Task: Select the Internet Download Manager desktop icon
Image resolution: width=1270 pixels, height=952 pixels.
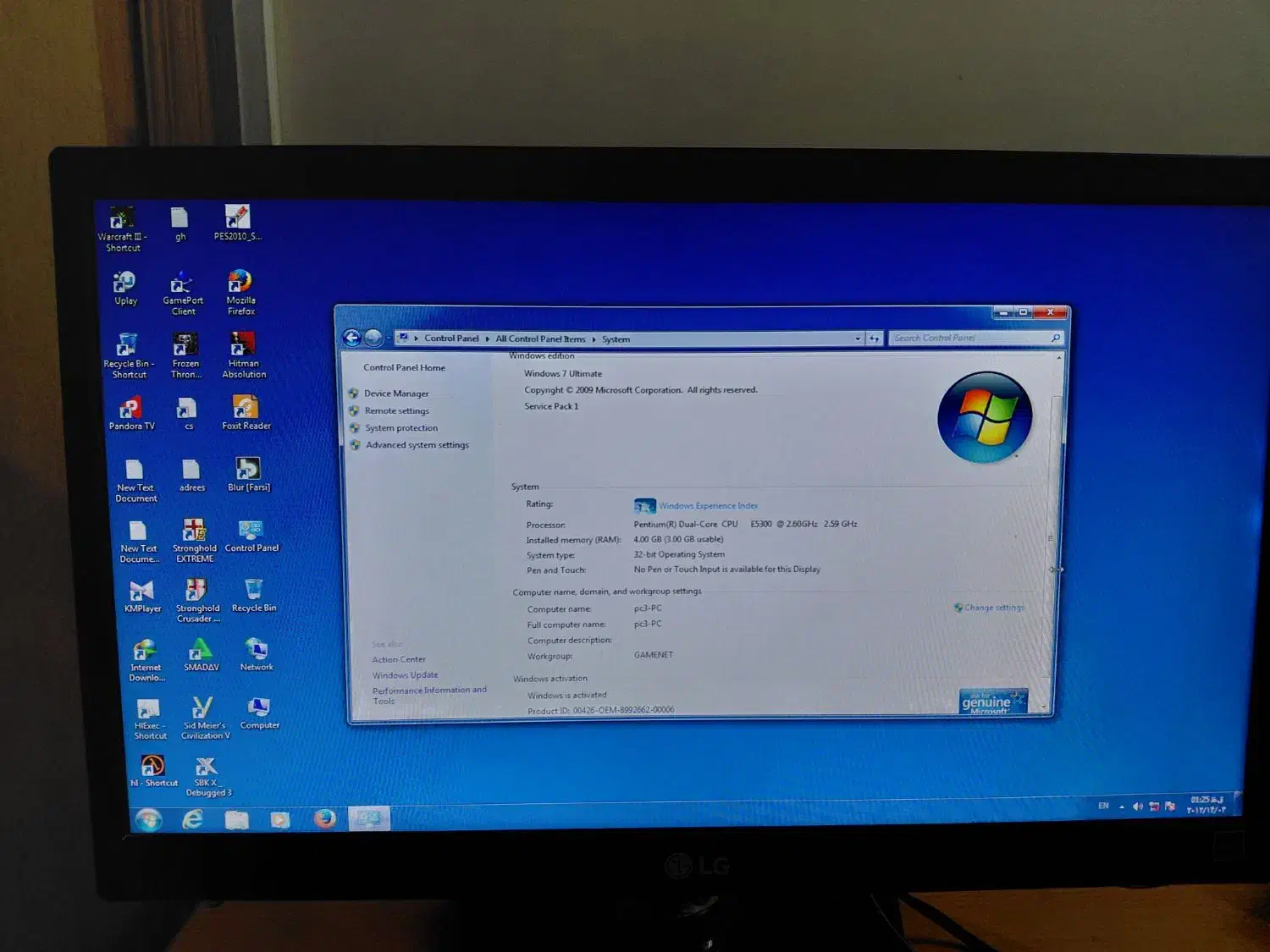Action: [146, 660]
